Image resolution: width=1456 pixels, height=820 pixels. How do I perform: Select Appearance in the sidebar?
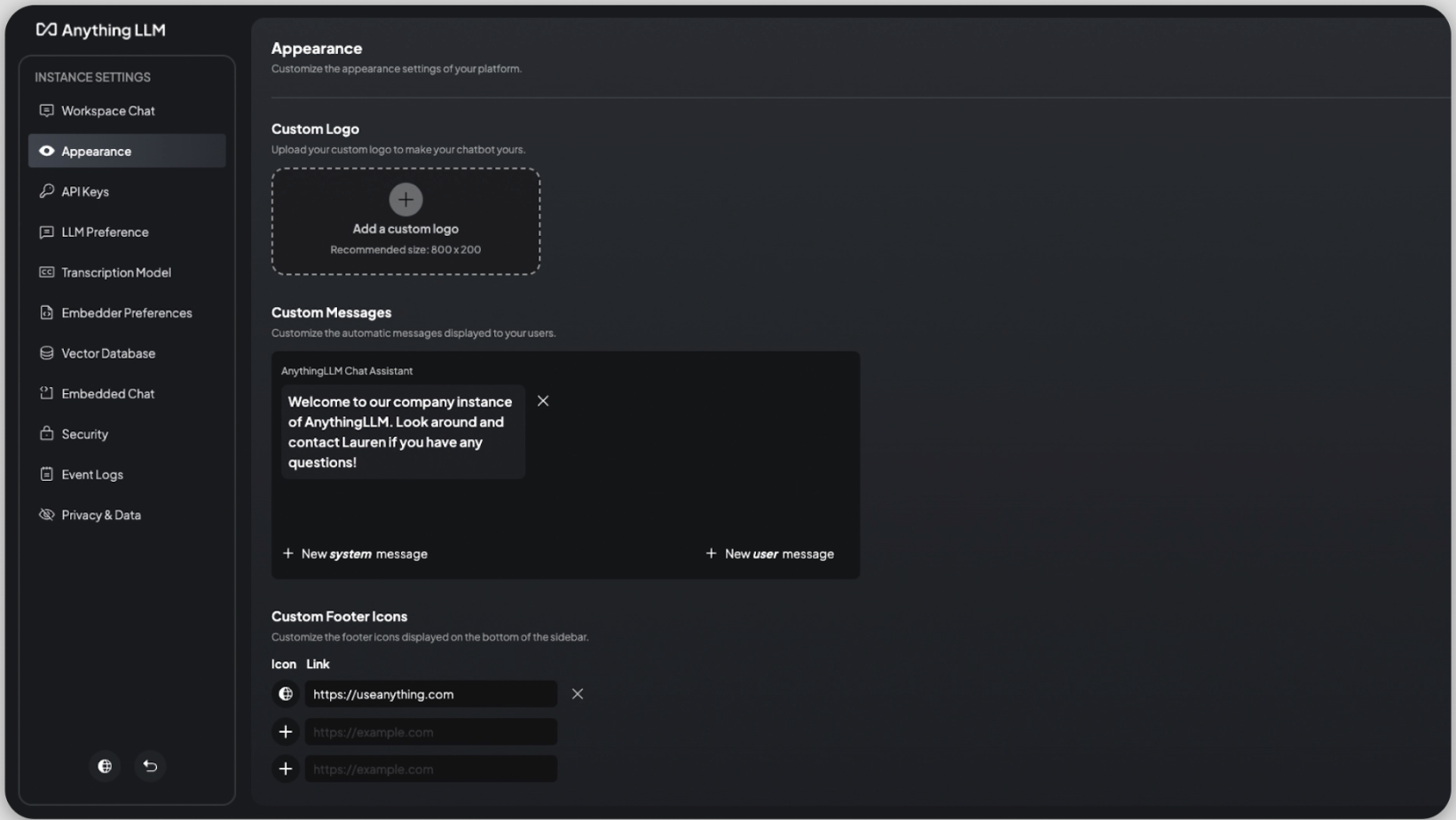(127, 151)
